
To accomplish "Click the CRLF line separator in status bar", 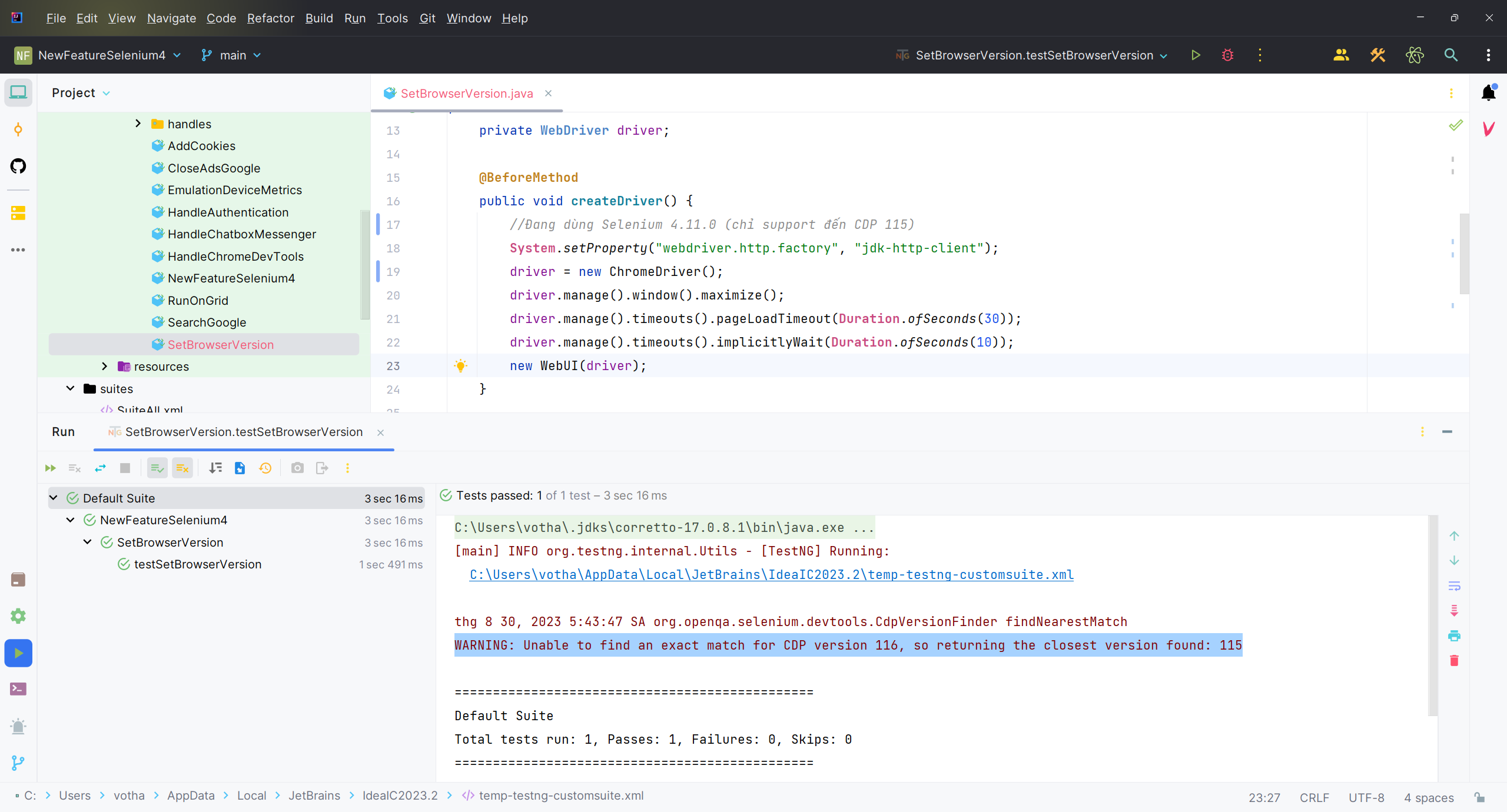I will click(1314, 798).
